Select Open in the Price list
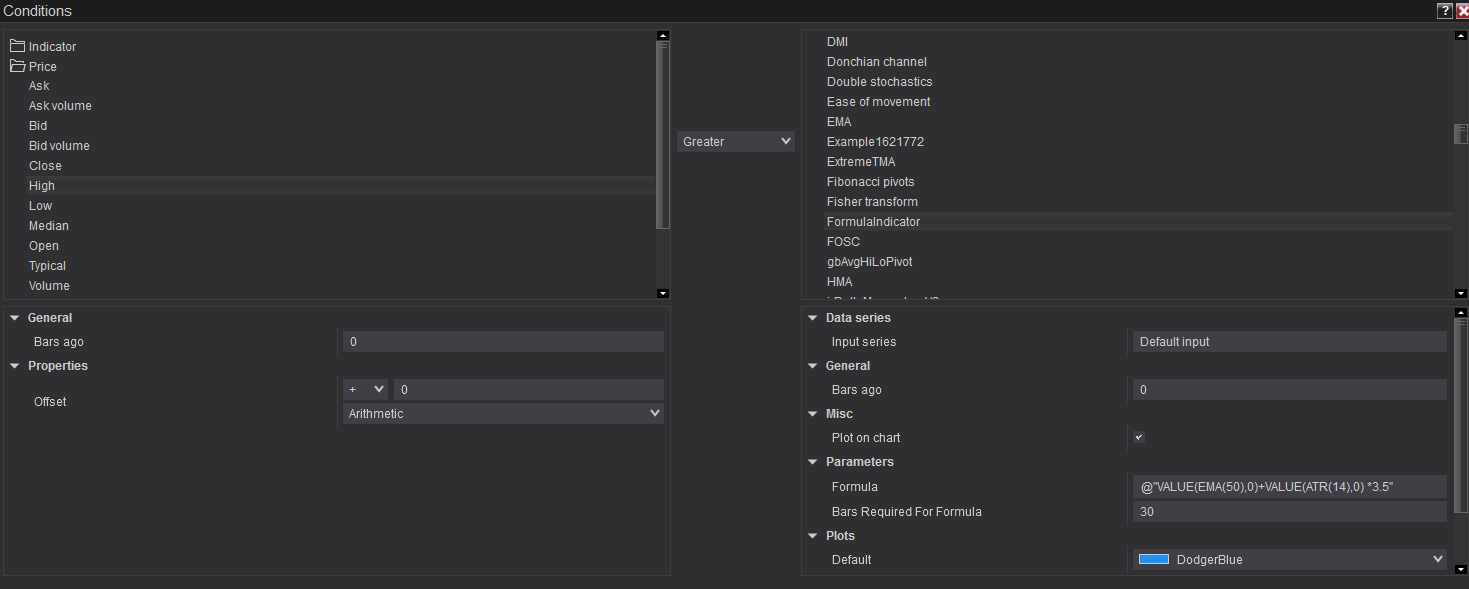 coord(44,246)
